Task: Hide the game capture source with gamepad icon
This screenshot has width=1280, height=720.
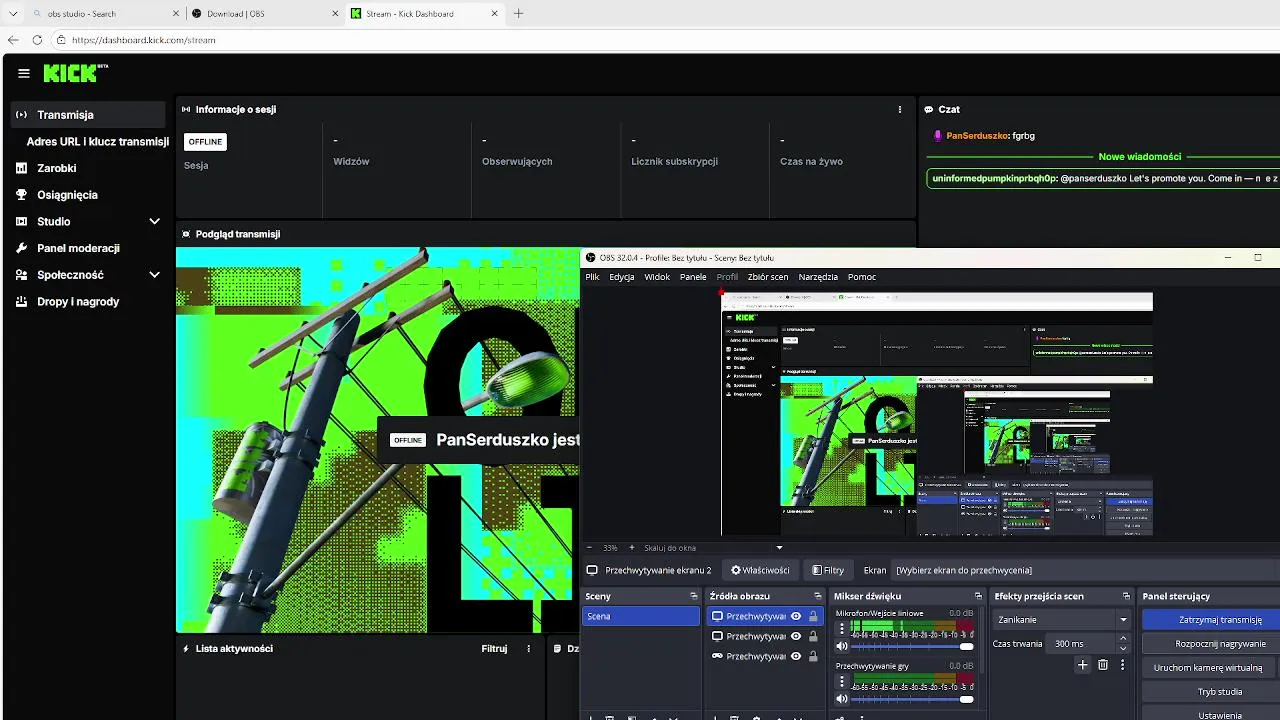Action: point(796,656)
